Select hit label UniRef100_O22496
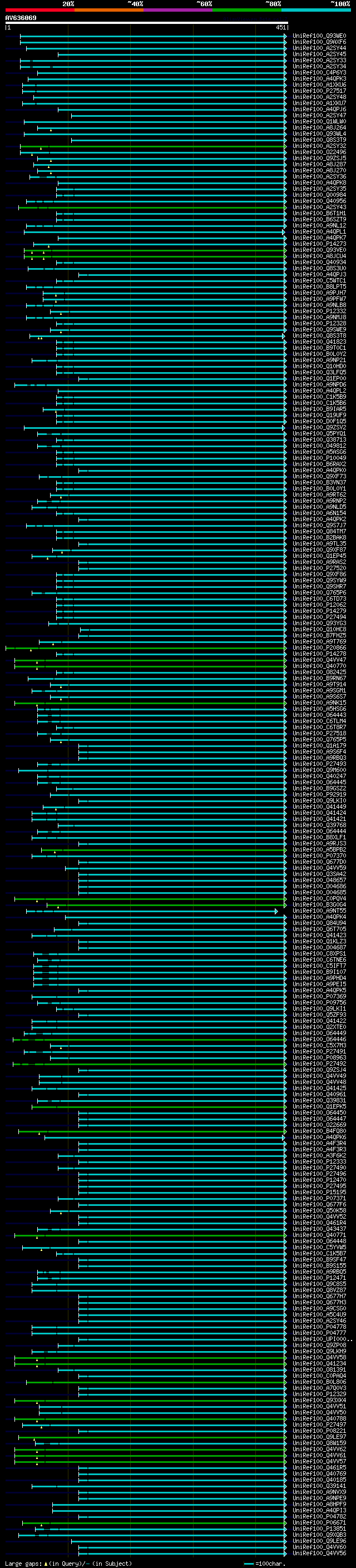This screenshot has width=356, height=1568. 319,152
